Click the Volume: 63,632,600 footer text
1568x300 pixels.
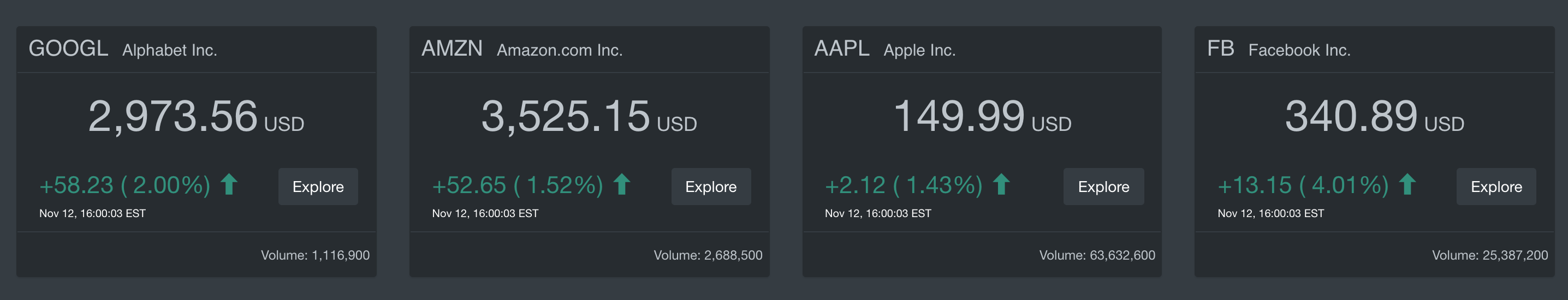(x=1096, y=256)
